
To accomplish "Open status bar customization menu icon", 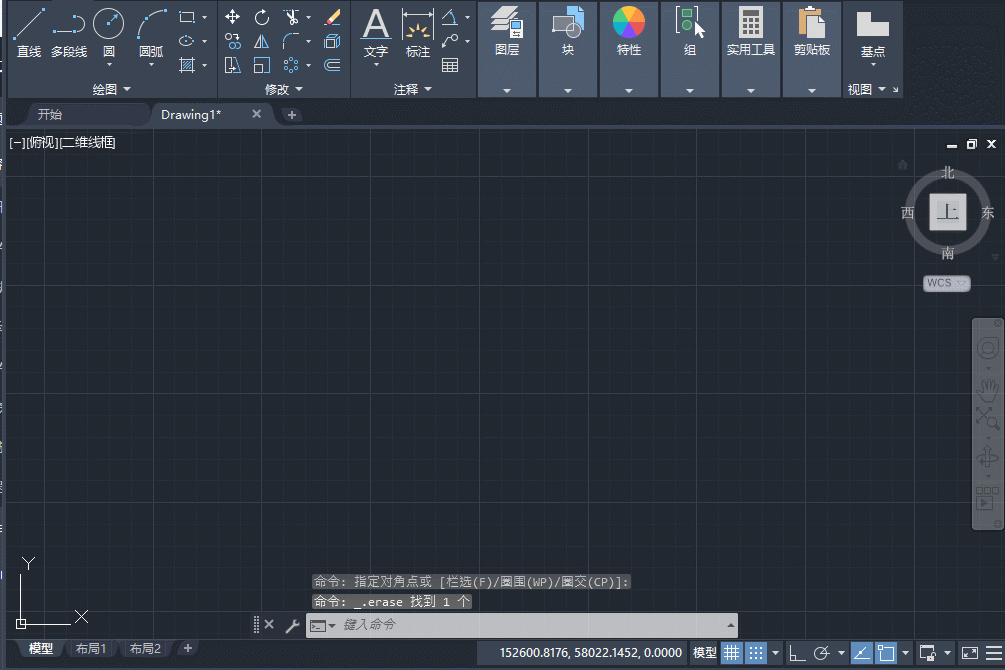I will (995, 653).
